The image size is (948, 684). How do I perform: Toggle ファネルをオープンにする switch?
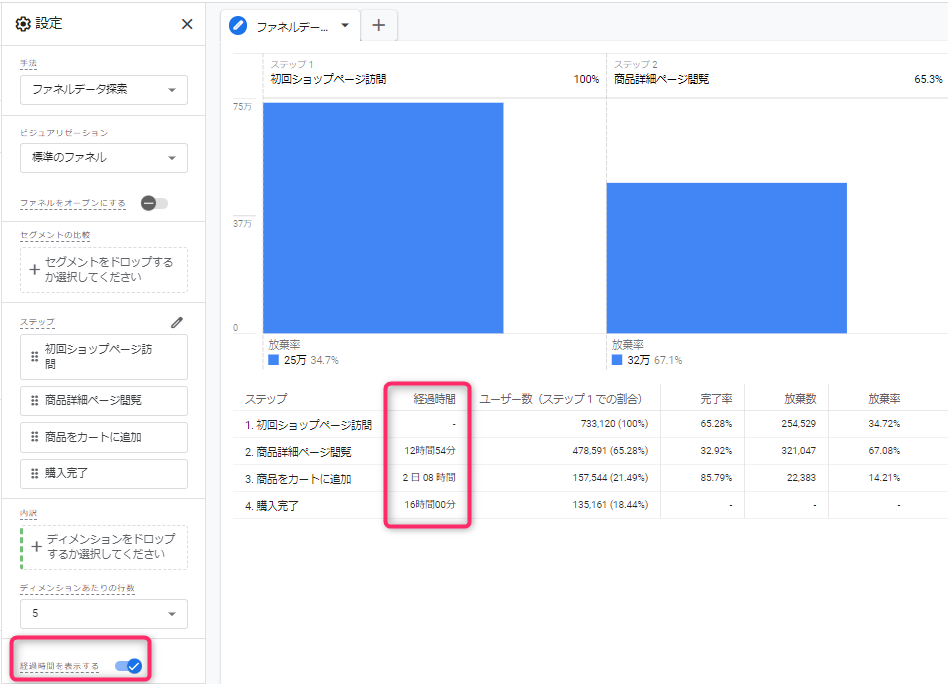point(154,203)
